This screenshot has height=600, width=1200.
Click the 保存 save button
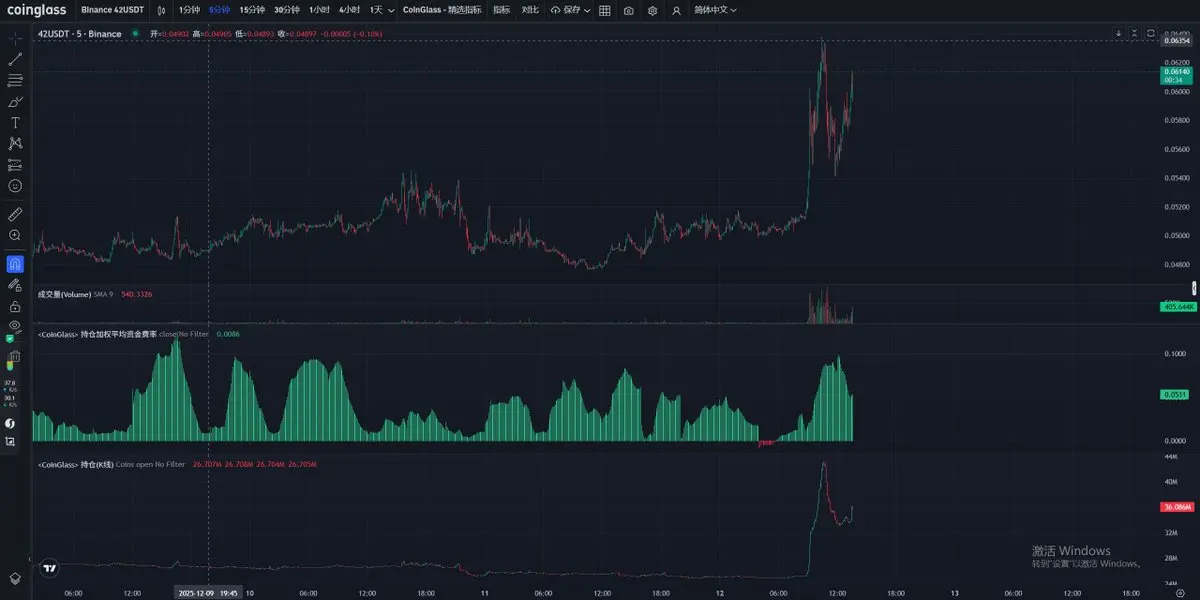[564, 10]
